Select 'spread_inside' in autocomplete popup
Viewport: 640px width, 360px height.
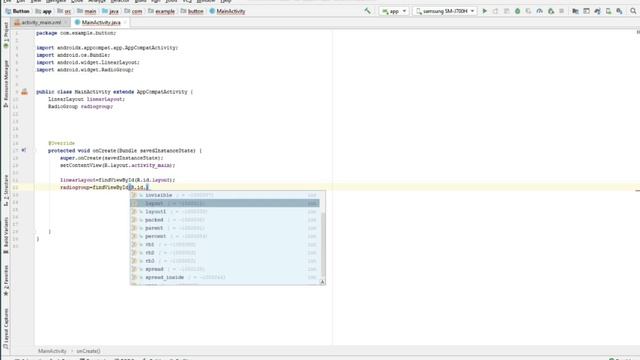tap(225, 277)
